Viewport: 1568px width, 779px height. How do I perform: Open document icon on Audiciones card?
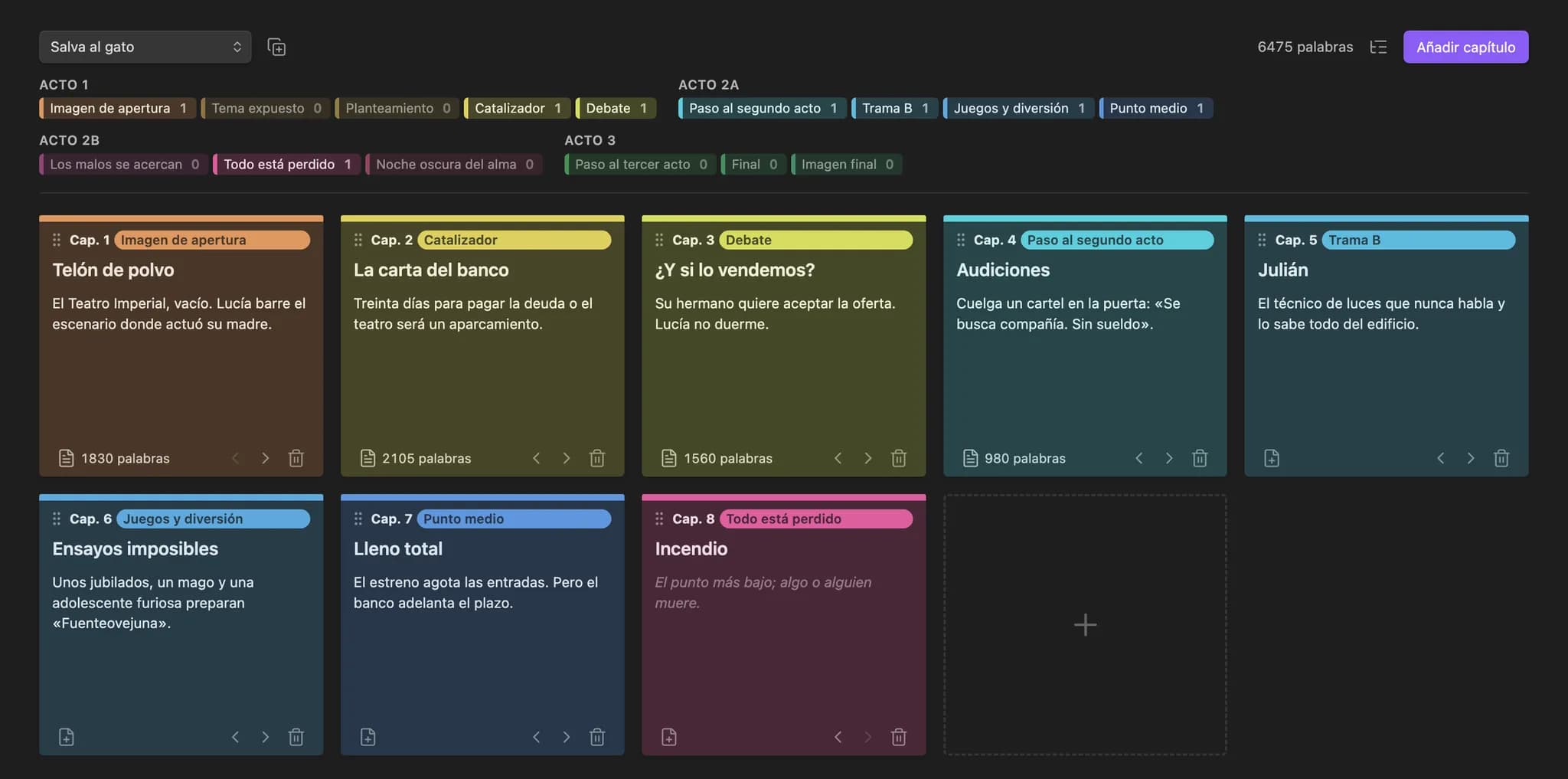point(970,458)
